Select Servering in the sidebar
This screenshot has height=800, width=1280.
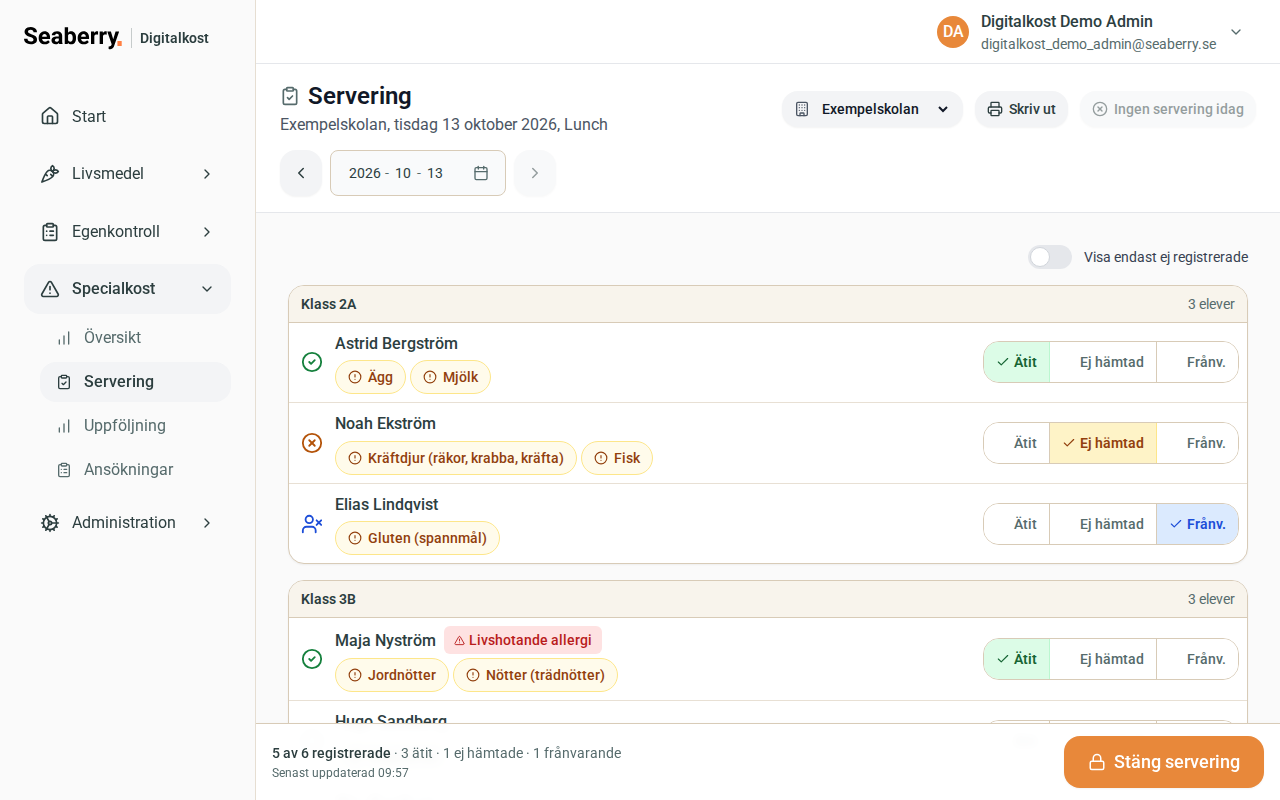135,382
